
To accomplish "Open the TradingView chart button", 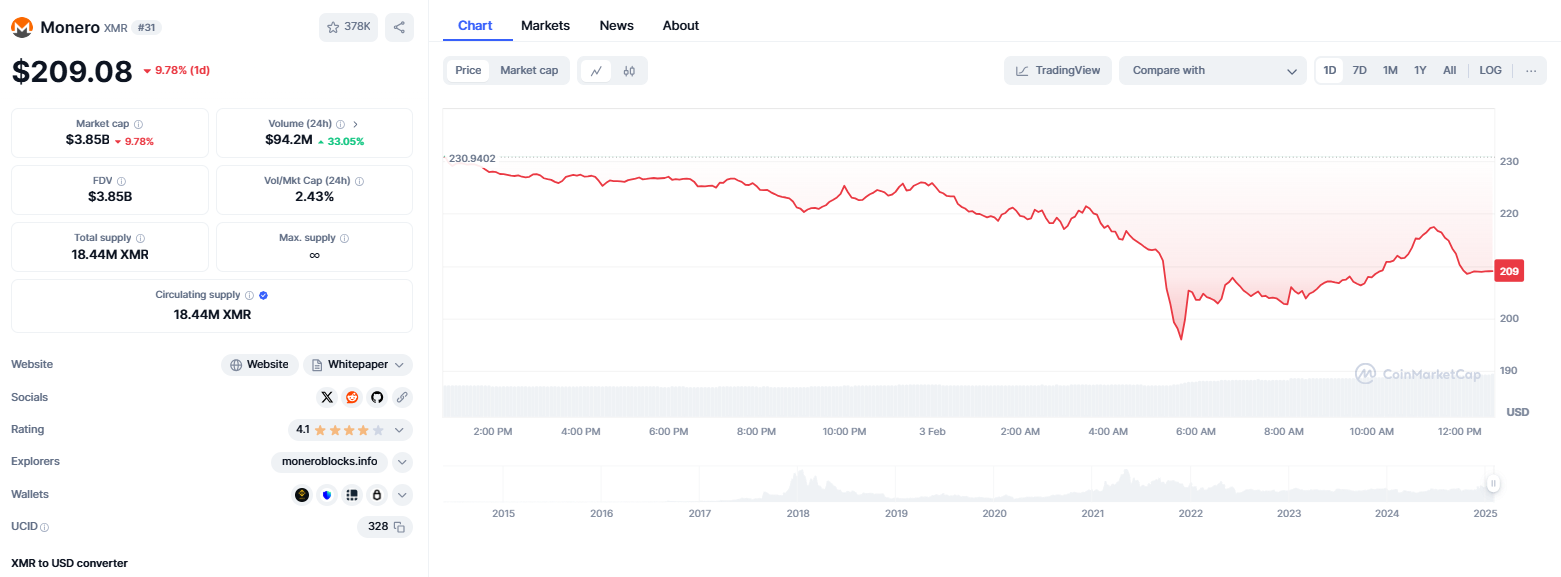I will tap(1058, 70).
